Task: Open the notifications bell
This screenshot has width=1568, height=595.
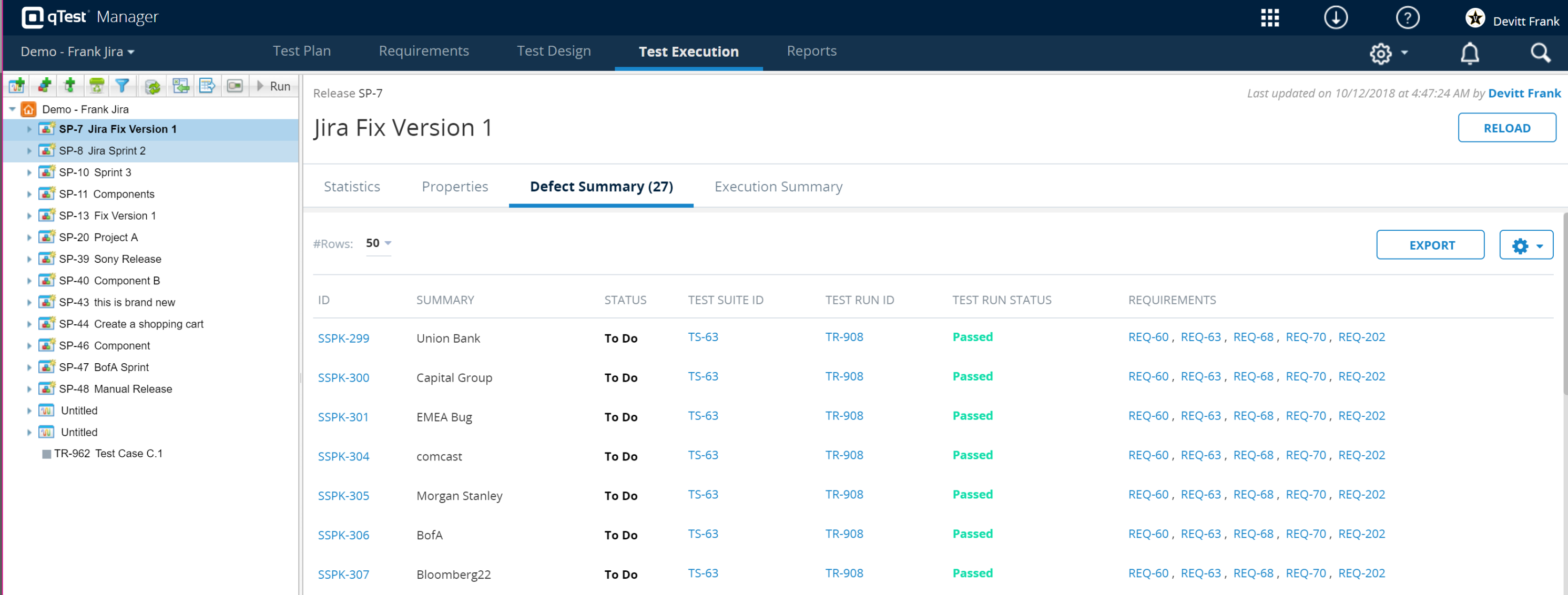Action: click(1469, 53)
